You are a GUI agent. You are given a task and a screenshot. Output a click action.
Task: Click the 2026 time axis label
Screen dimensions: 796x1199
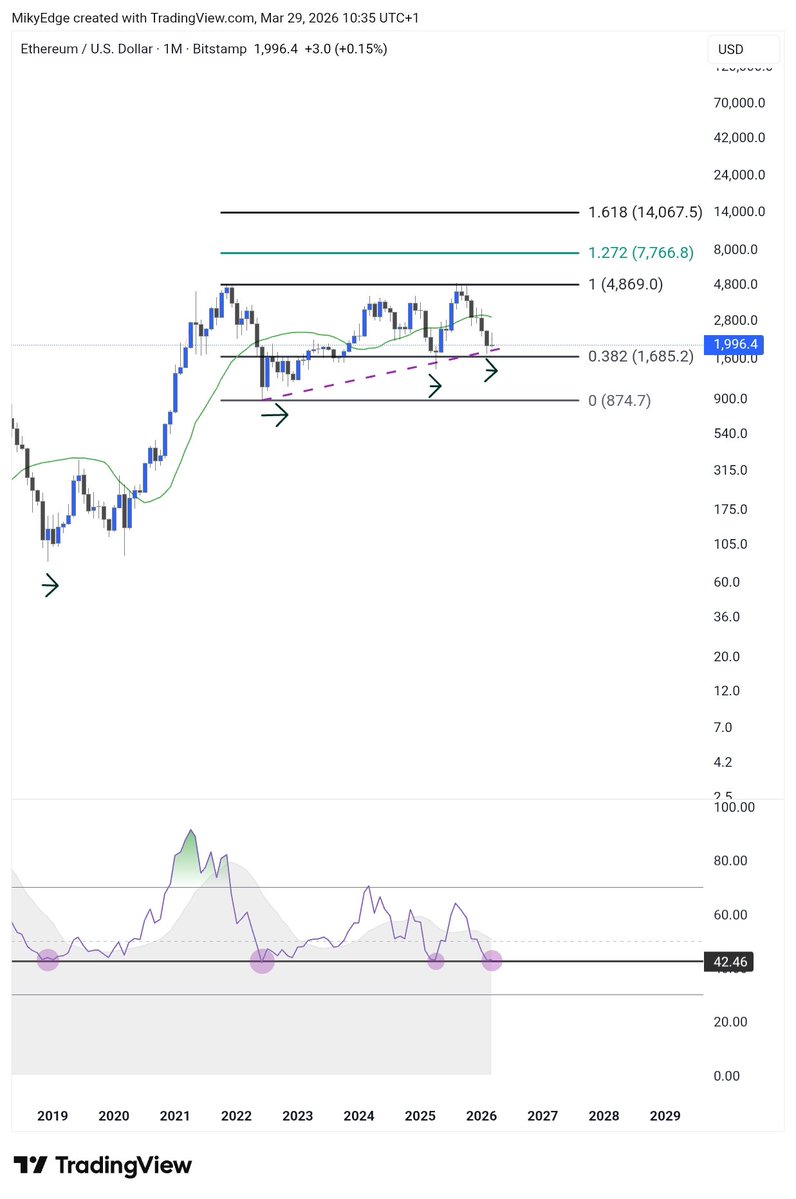click(482, 1116)
